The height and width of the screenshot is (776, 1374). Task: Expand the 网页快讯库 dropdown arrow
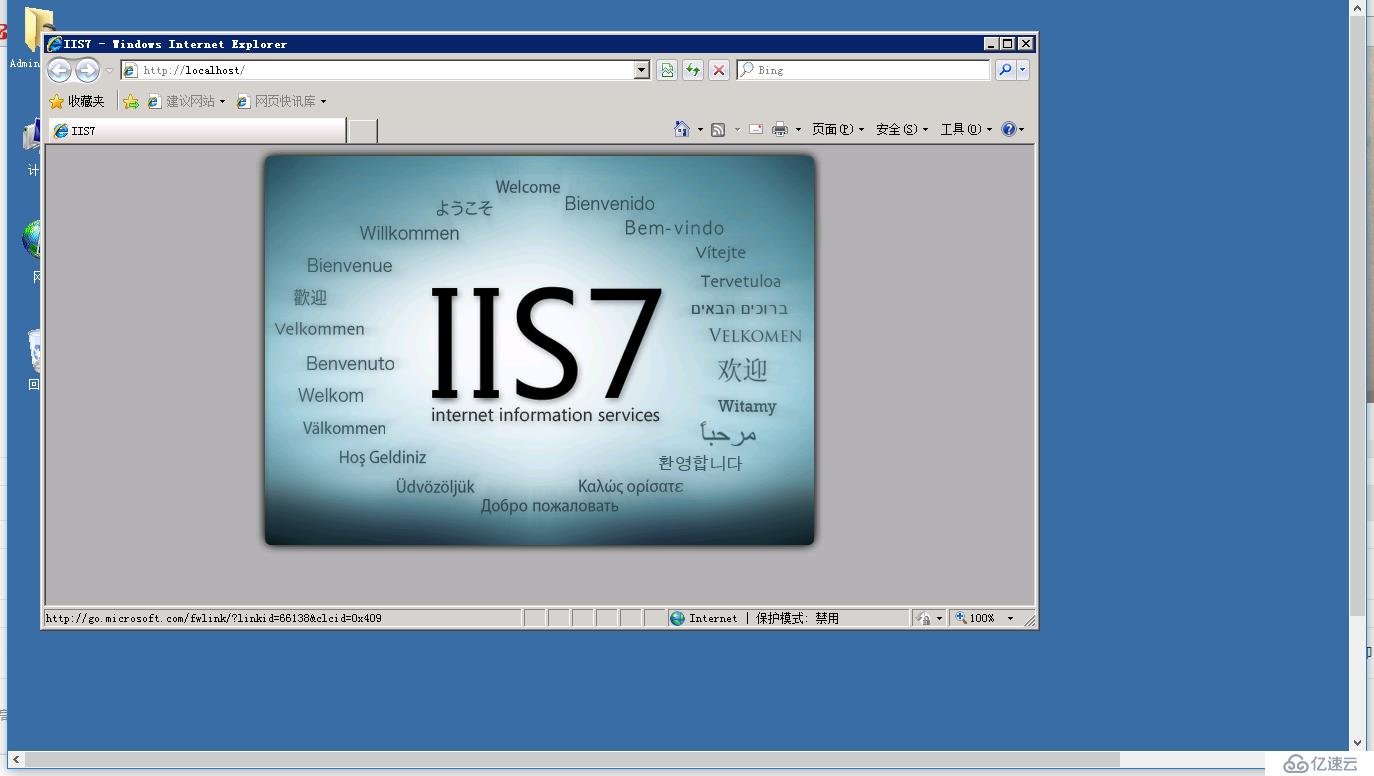(x=323, y=102)
